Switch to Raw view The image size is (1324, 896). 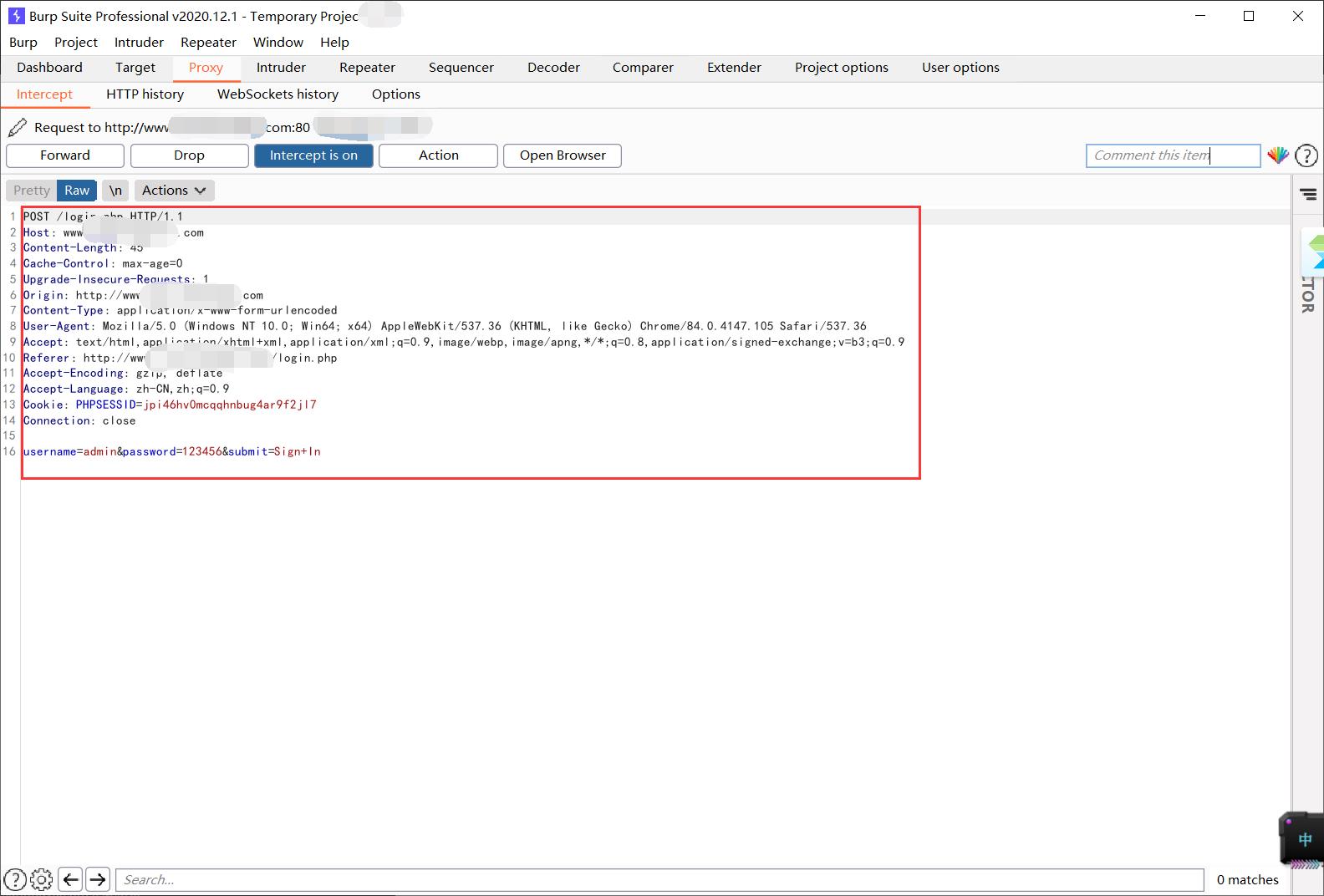pyautogui.click(x=77, y=191)
